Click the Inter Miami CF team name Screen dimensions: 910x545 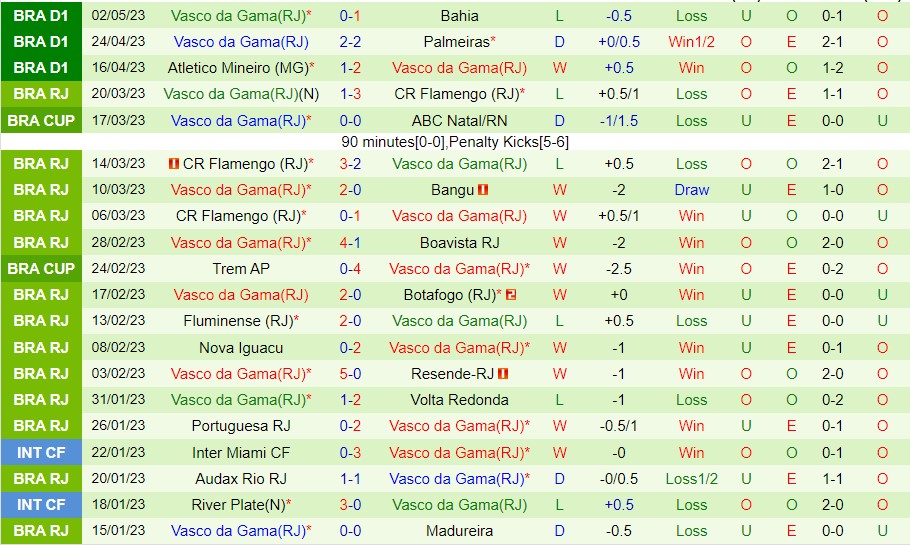pos(241,452)
